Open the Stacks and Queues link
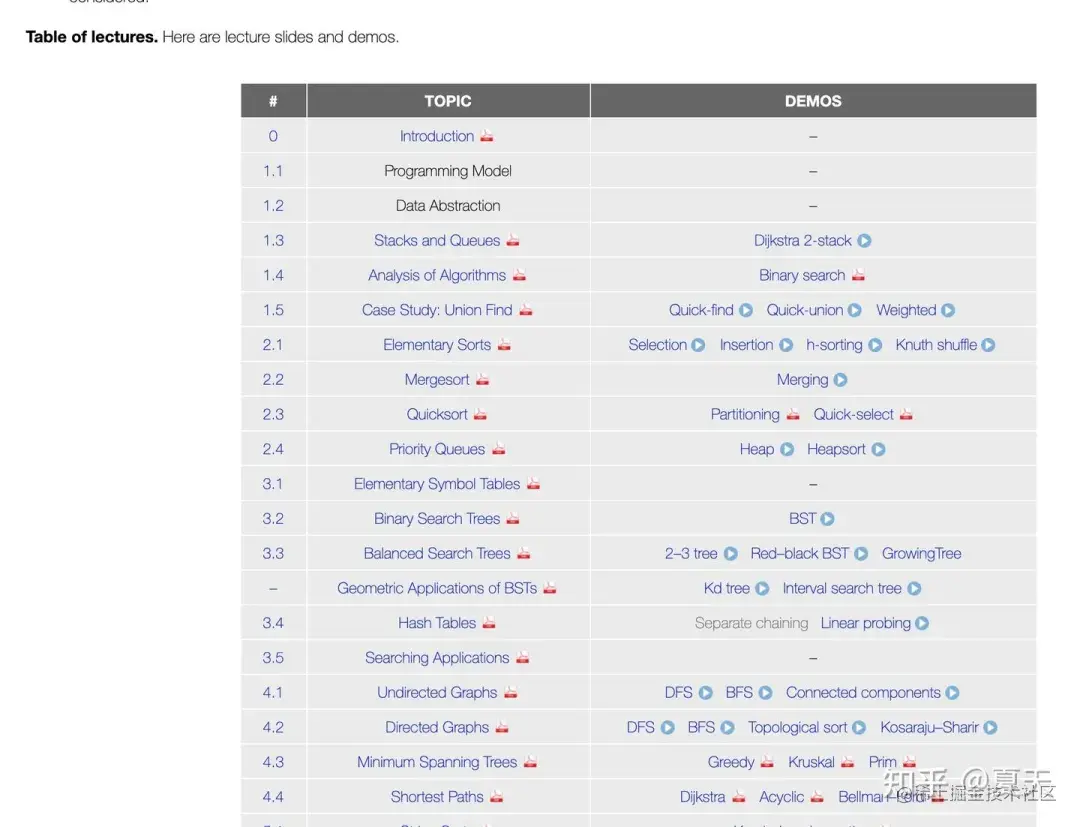 point(437,240)
